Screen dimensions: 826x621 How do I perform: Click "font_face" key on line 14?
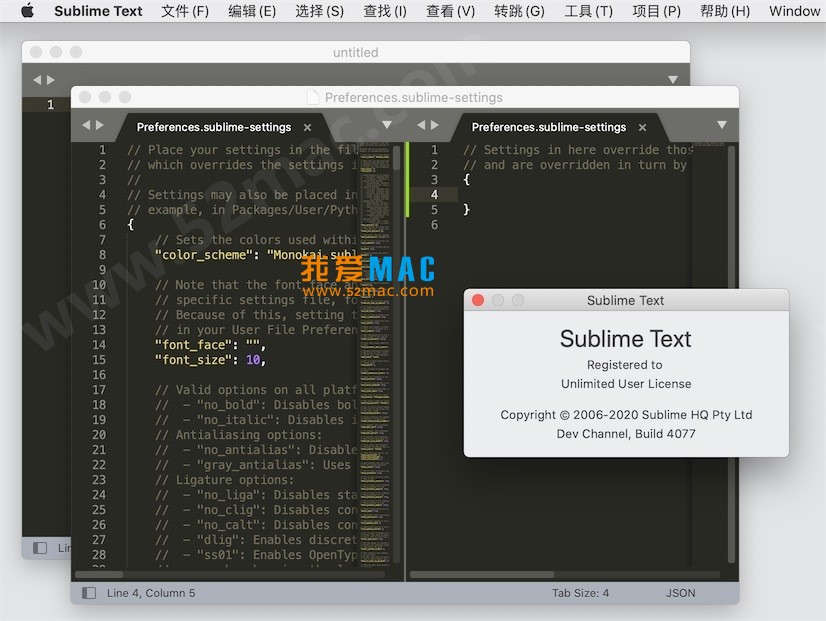point(193,345)
